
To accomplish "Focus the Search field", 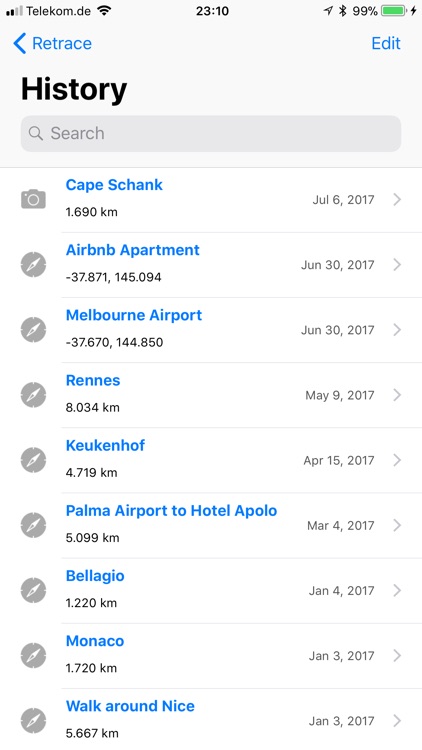I will [x=211, y=133].
